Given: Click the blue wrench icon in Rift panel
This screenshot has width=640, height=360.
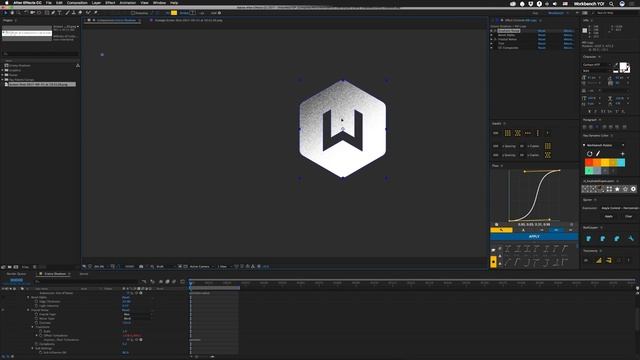Looking at the screenshot, I should point(631,238).
